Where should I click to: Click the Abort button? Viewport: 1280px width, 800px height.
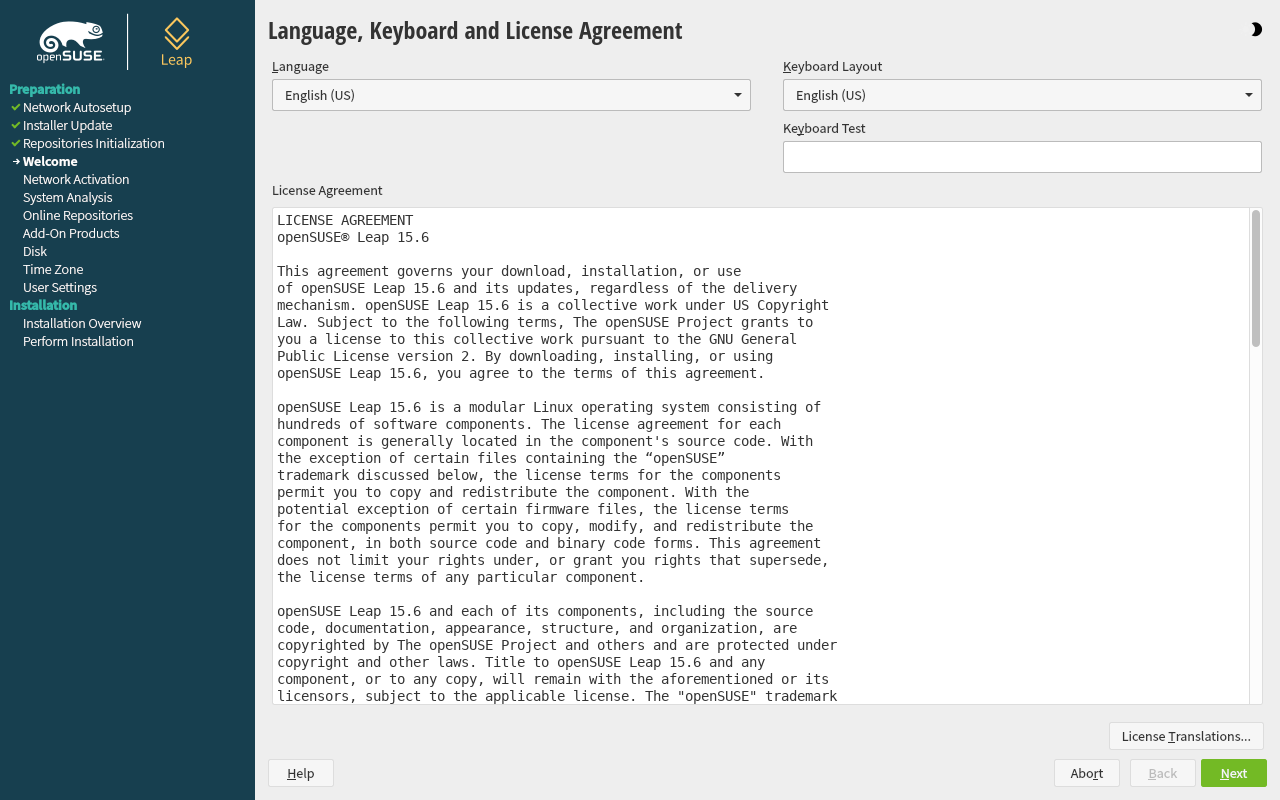point(1087,773)
